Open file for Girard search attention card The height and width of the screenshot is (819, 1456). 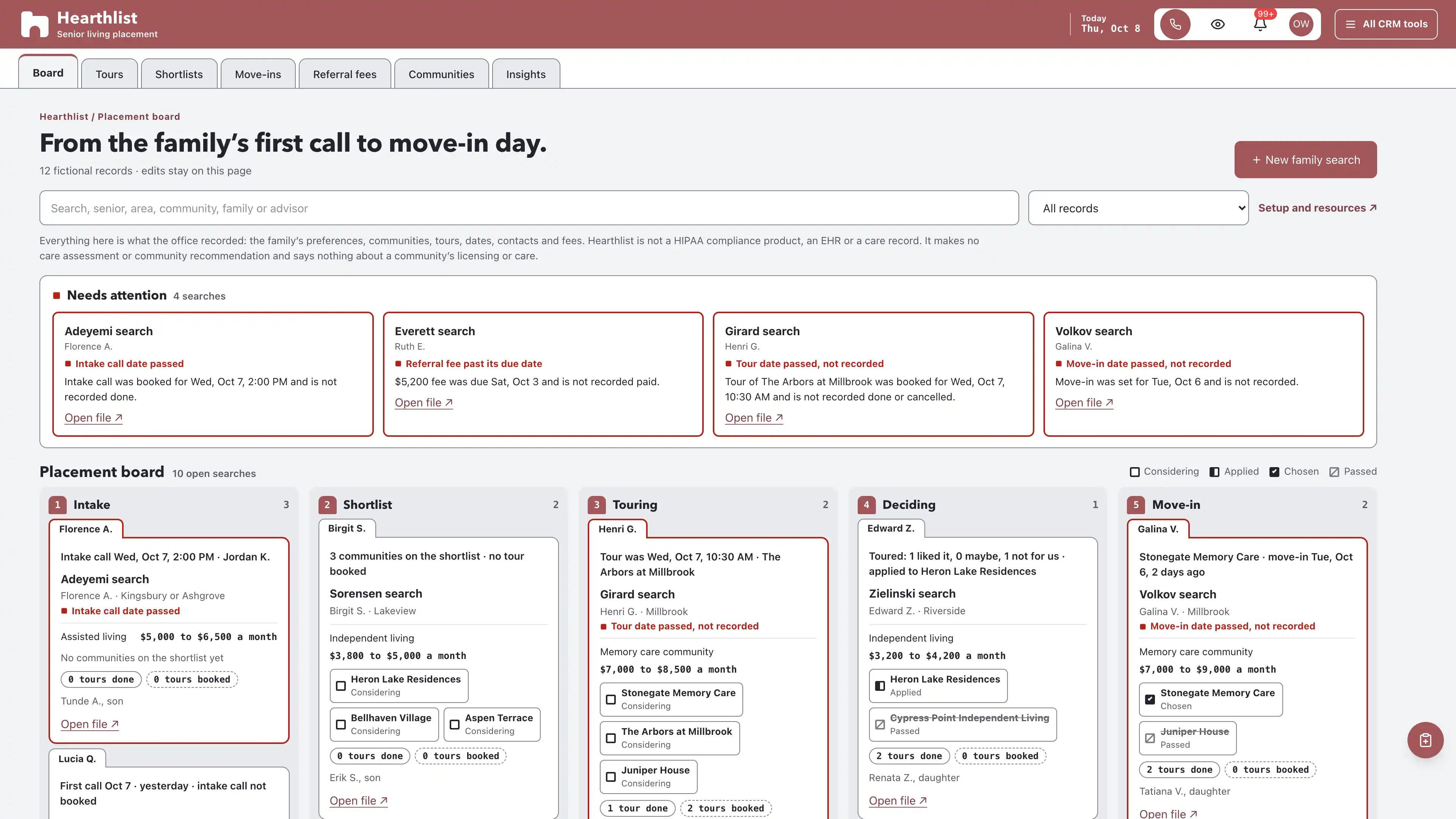[754, 418]
